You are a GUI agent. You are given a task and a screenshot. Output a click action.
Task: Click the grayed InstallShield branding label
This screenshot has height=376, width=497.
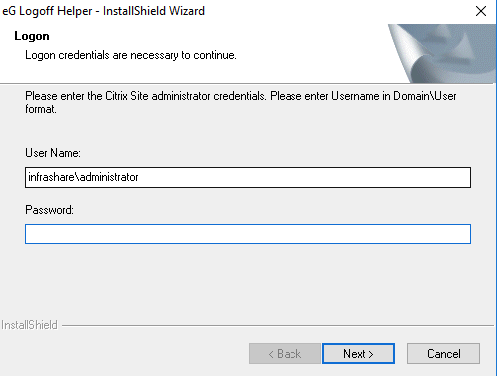click(x=29, y=325)
